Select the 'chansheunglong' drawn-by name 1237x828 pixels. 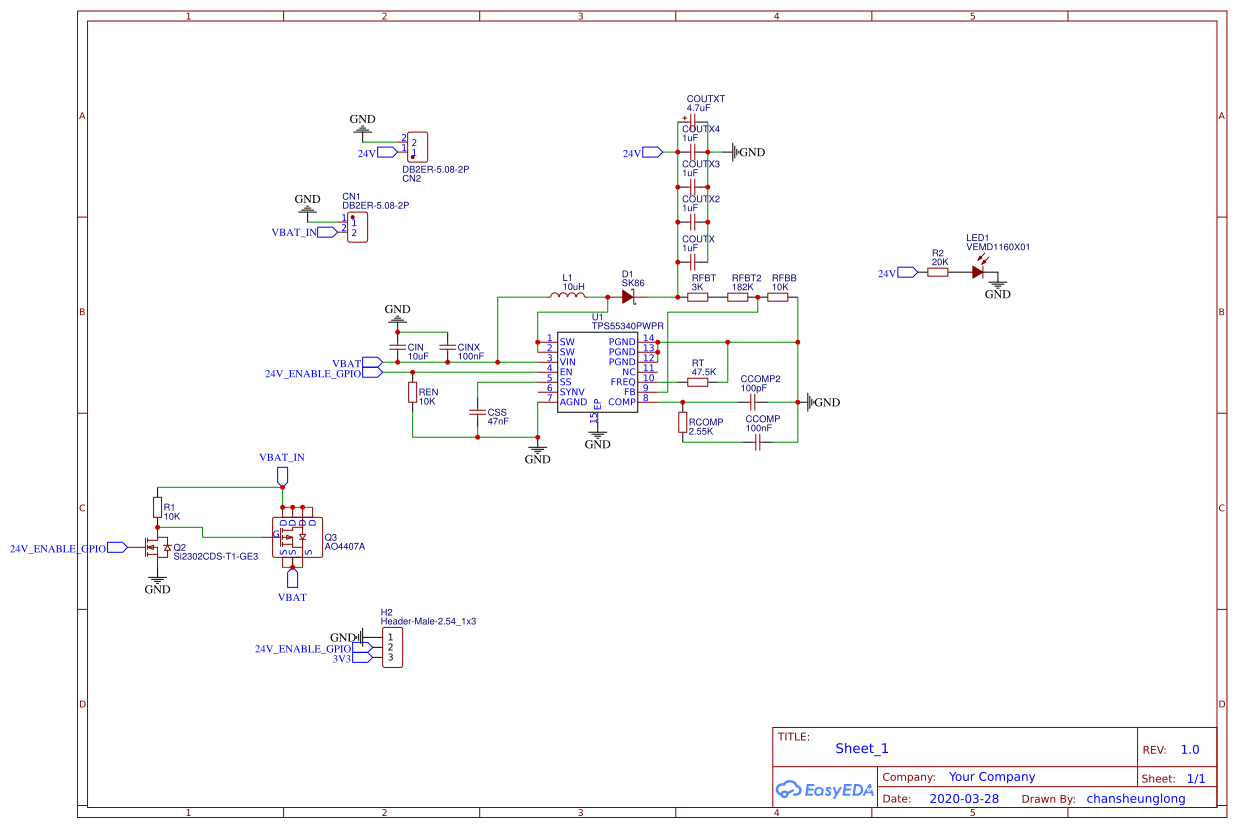pyautogui.click(x=1136, y=799)
